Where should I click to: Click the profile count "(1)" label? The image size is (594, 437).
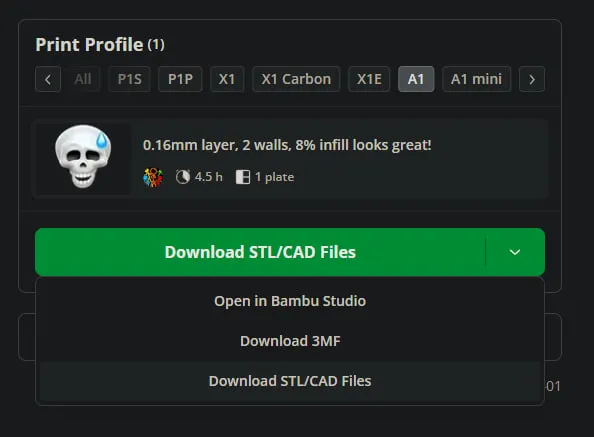tap(156, 45)
